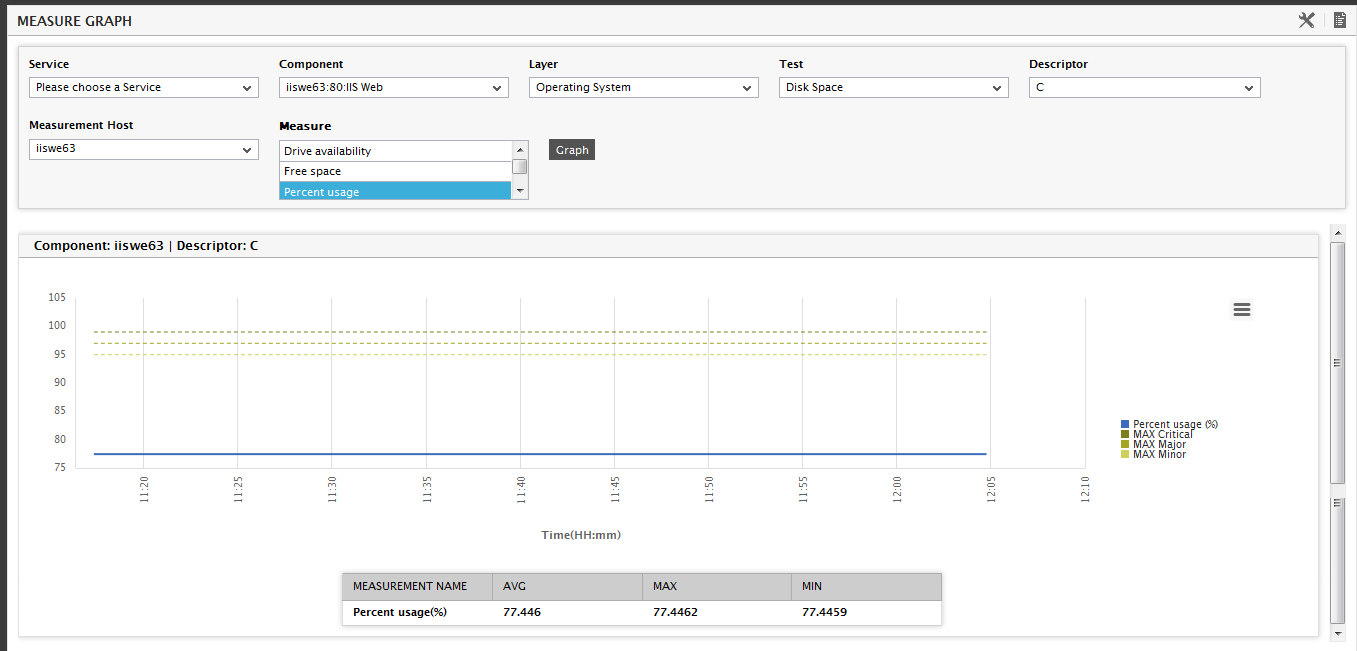Click the 12:00 time axis label
Viewport: 1357px width, 651px height.
(896, 489)
